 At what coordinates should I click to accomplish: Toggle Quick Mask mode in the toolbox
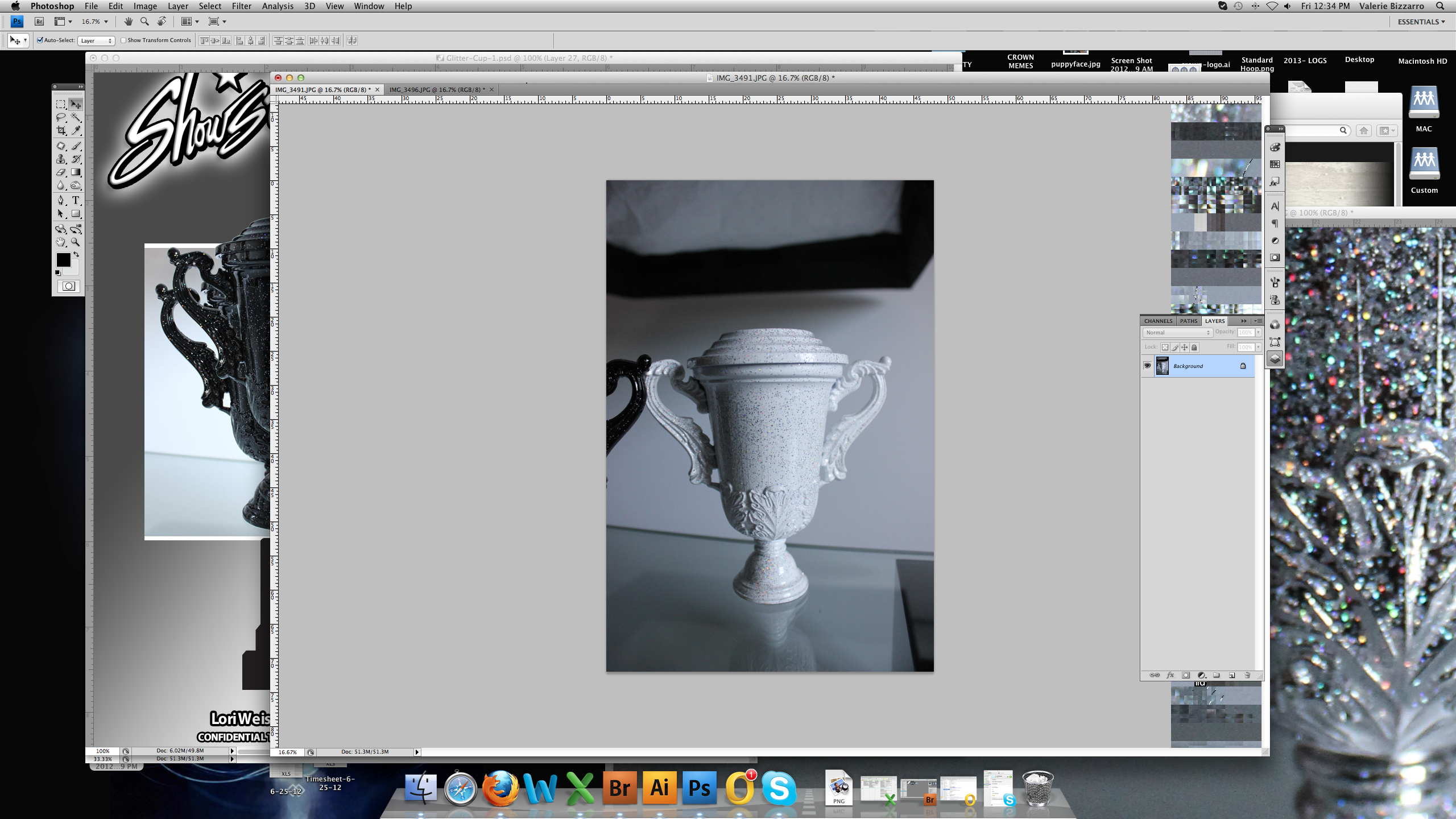coord(69,286)
